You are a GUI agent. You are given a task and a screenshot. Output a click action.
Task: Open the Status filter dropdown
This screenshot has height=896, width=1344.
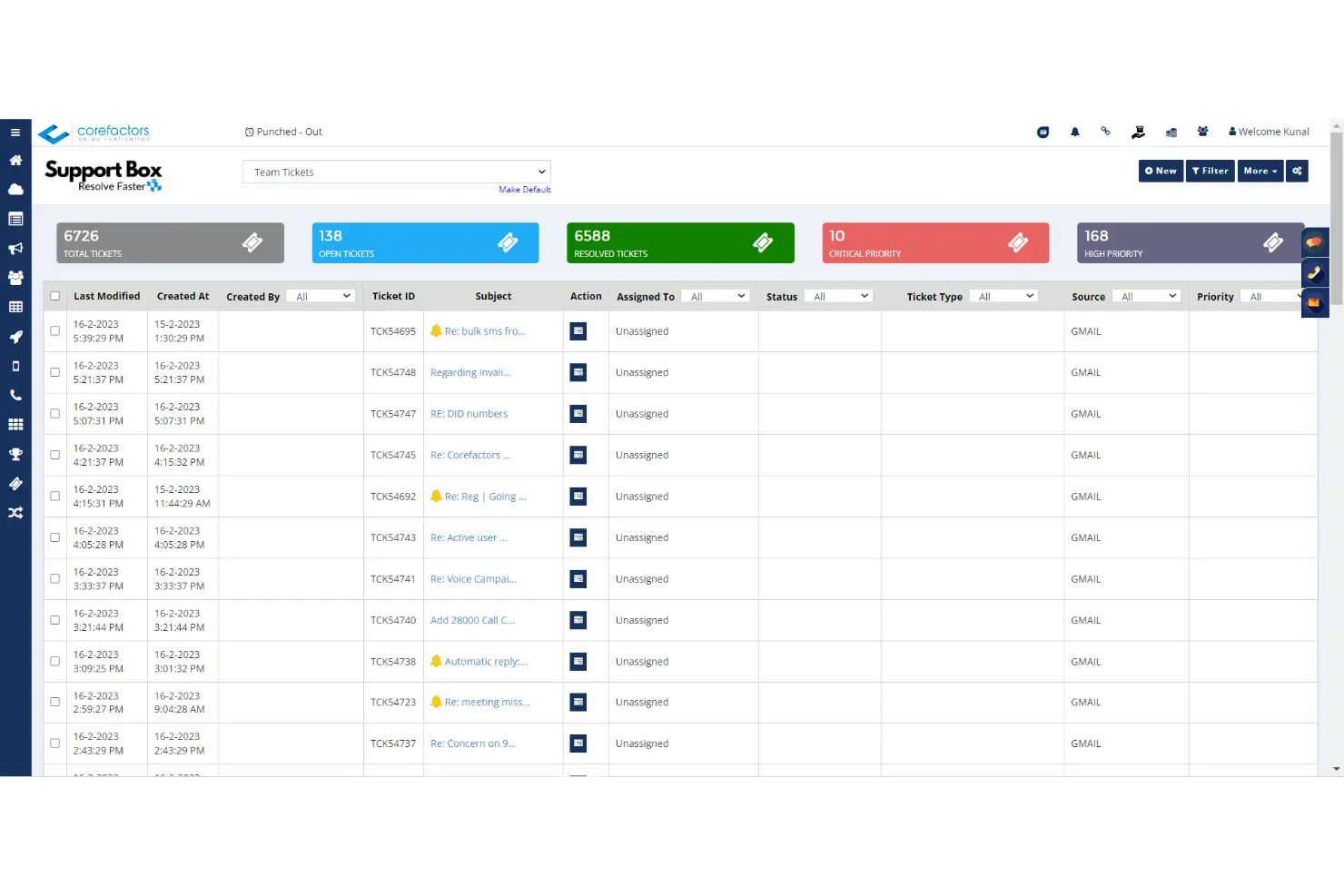coord(838,296)
